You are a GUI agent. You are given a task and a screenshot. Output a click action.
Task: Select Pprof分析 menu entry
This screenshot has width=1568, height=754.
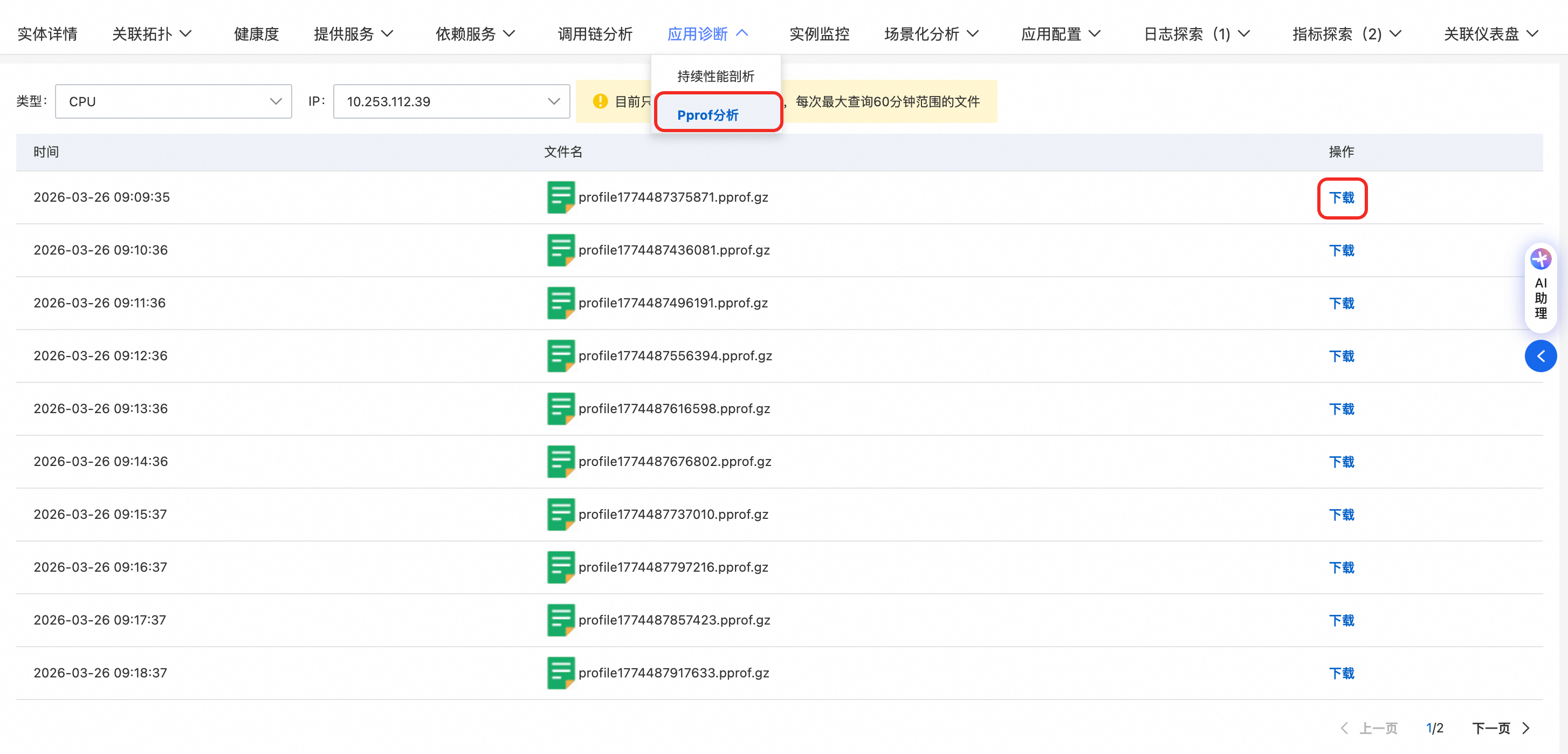click(x=707, y=115)
